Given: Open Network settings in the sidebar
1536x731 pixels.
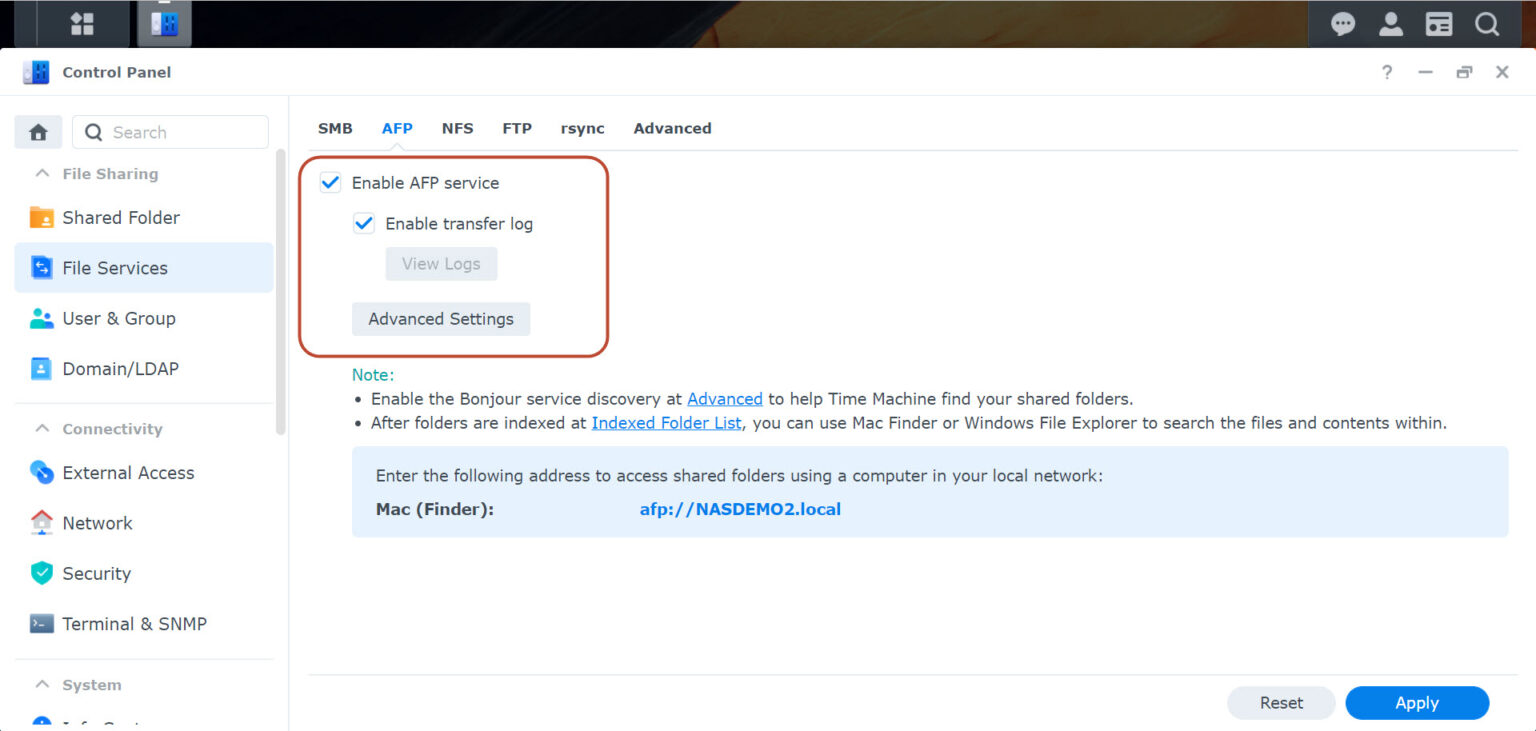Looking at the screenshot, I should click(97, 522).
